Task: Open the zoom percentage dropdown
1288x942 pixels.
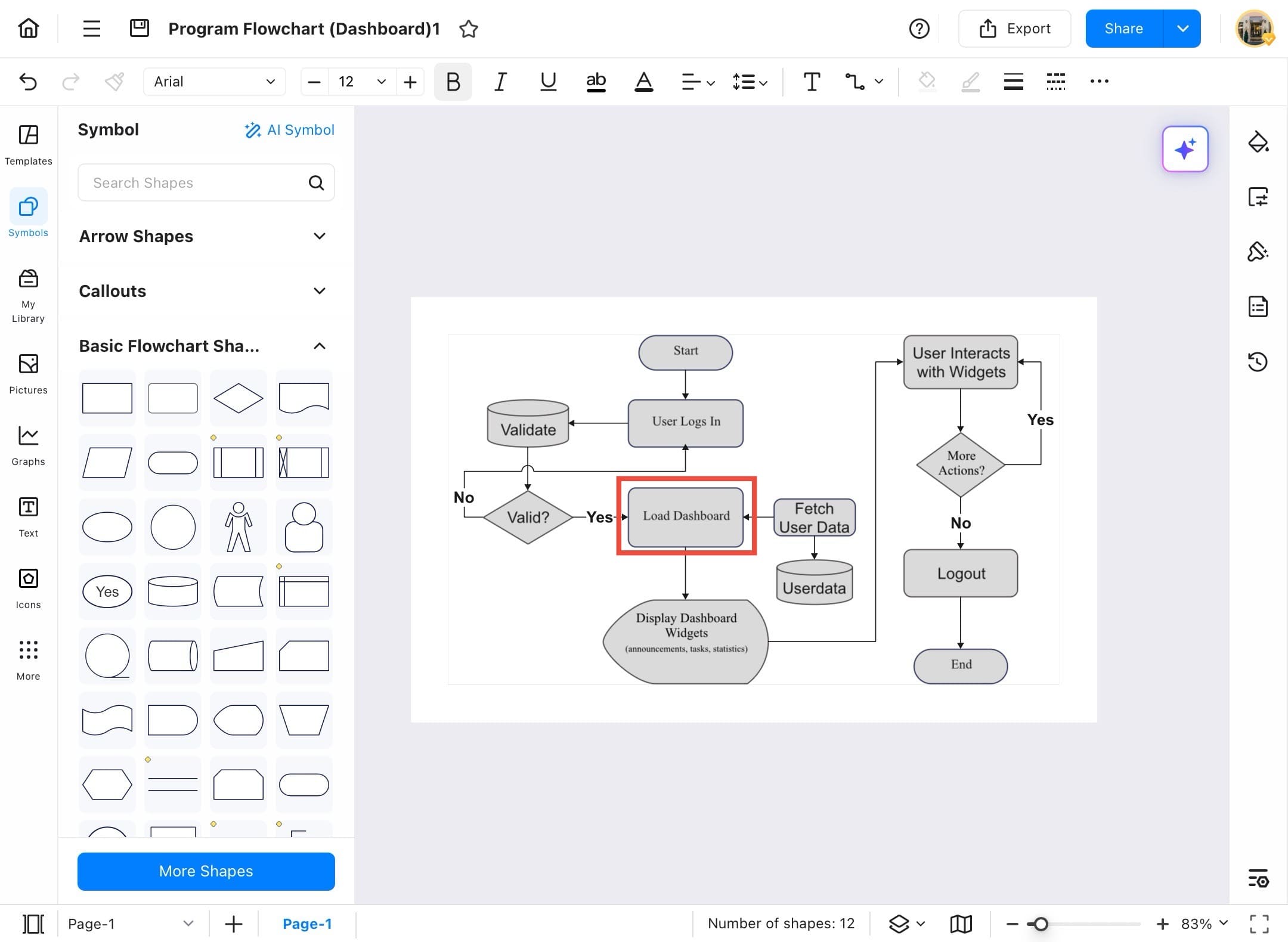Action: pos(1204,924)
